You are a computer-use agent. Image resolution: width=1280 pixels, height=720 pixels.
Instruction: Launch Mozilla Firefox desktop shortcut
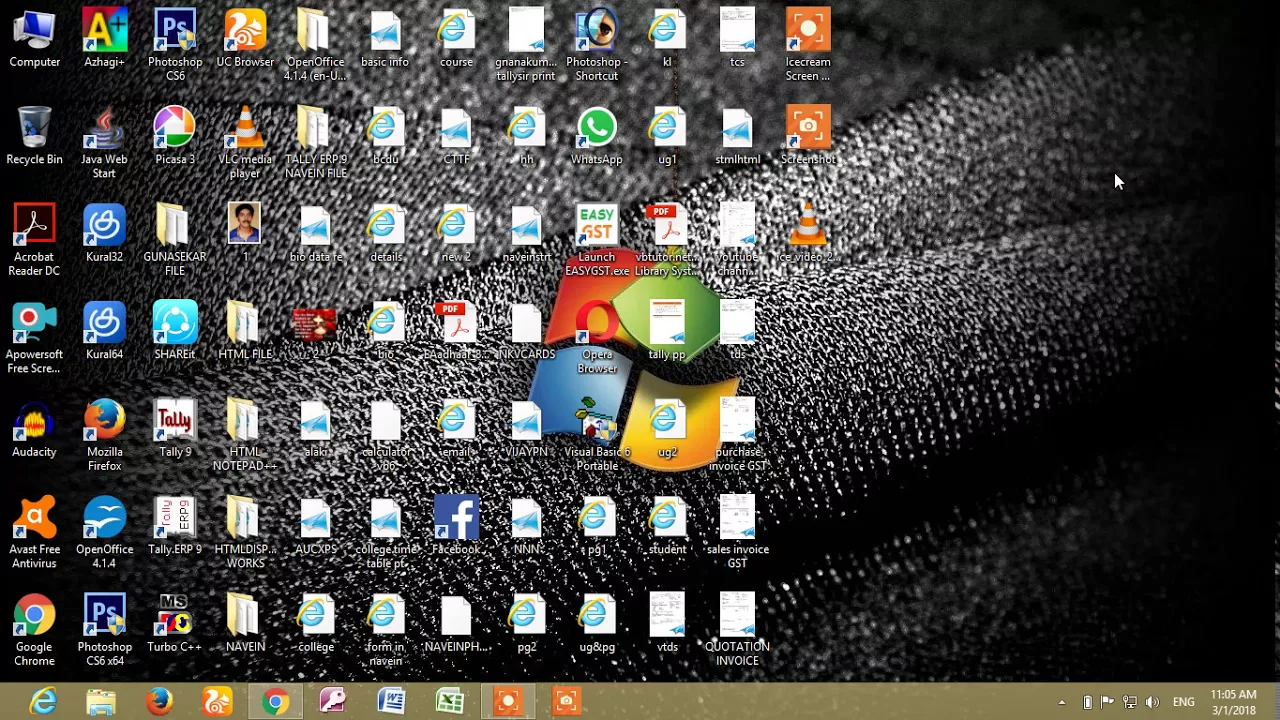click(104, 436)
